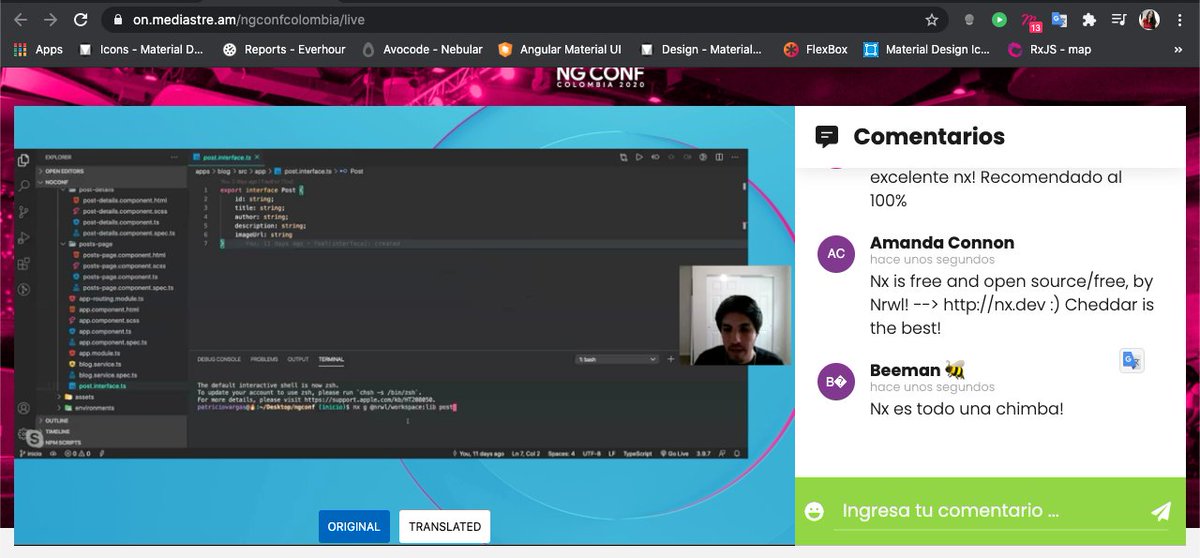Click the Run play icon in the editor title bar

639,157
